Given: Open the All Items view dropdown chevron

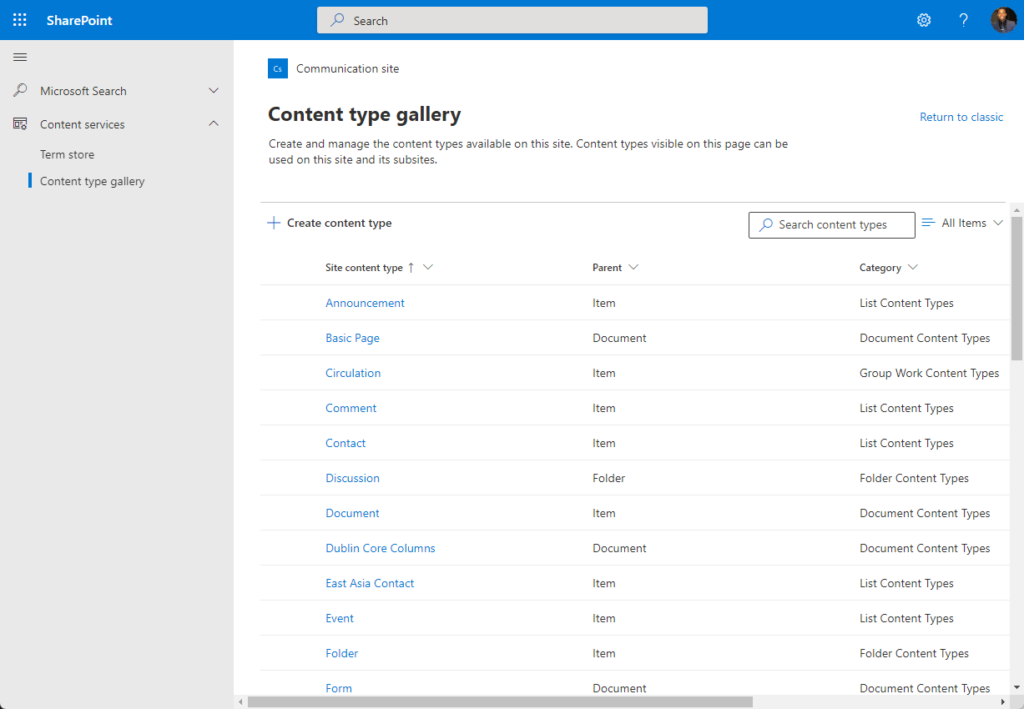Looking at the screenshot, I should click(998, 223).
